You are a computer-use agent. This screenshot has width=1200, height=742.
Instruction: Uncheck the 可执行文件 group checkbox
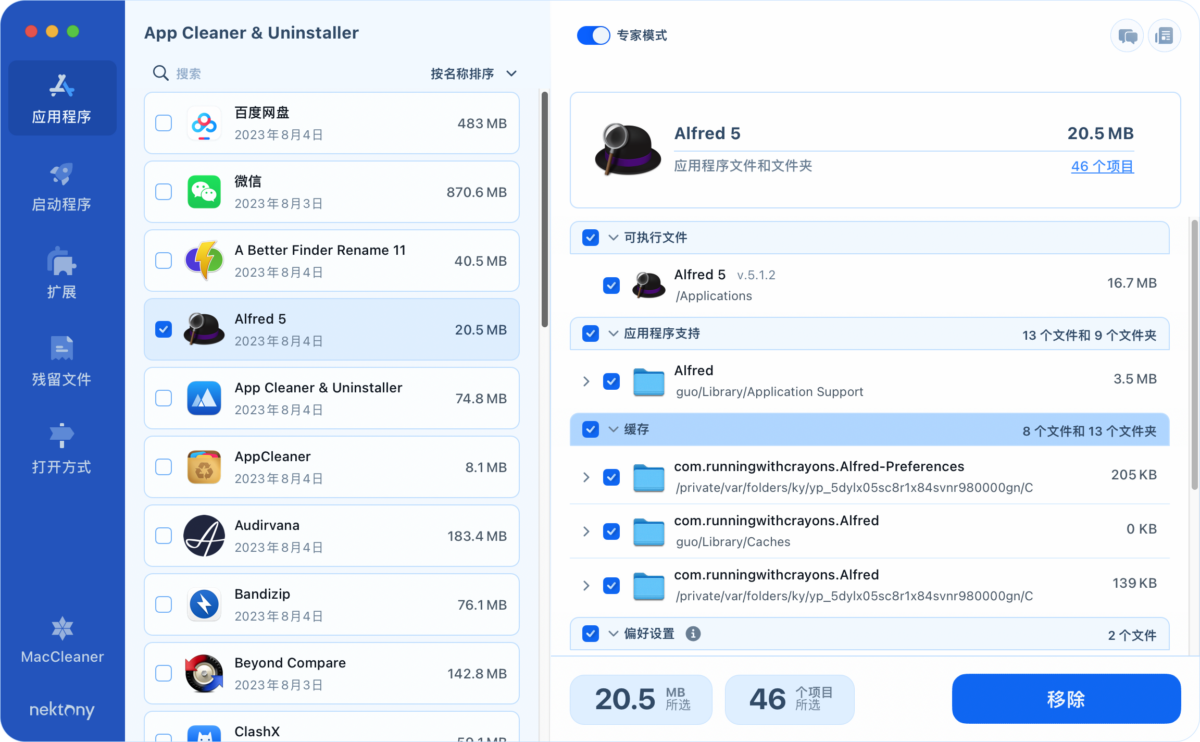590,238
